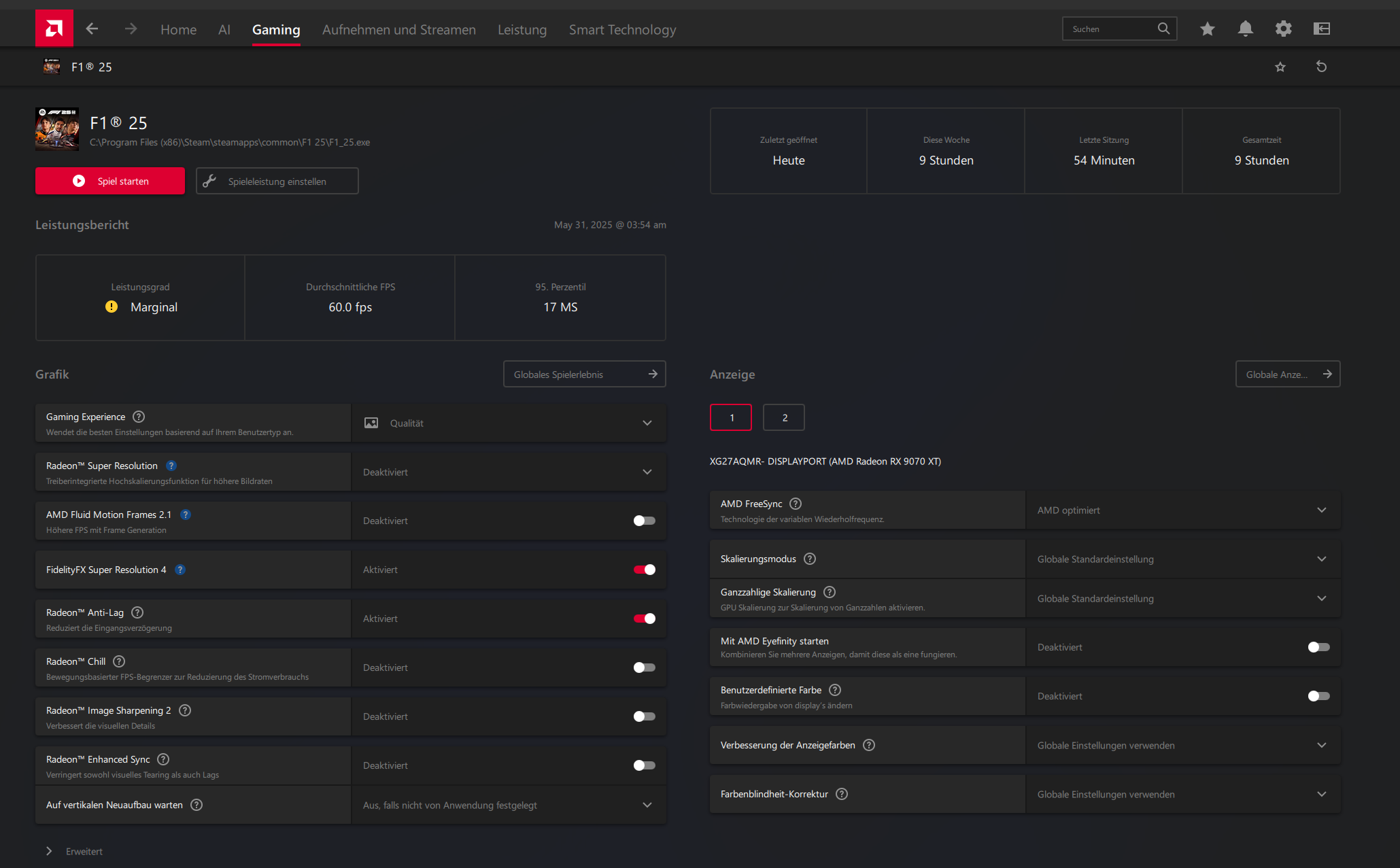The image size is (1400, 868).
Task: Open Gaming Experience Qualität dropdown
Action: click(x=508, y=423)
